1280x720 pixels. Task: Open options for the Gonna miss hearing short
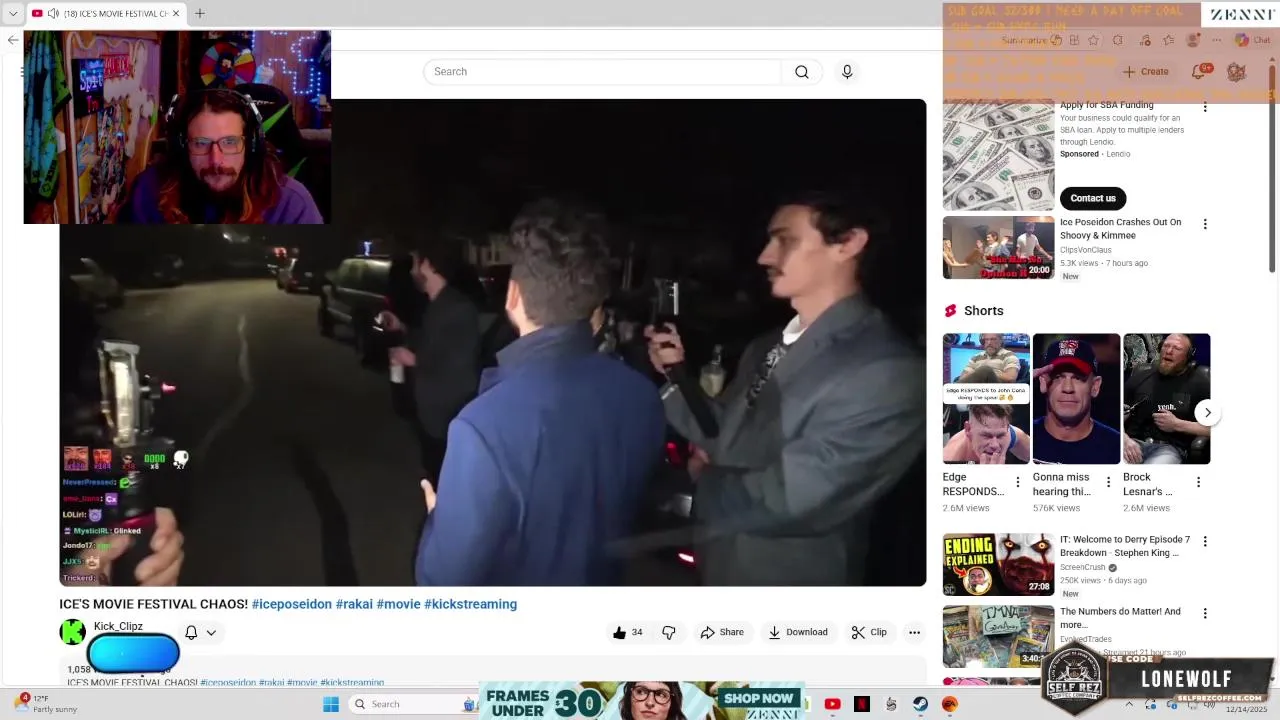click(1108, 482)
